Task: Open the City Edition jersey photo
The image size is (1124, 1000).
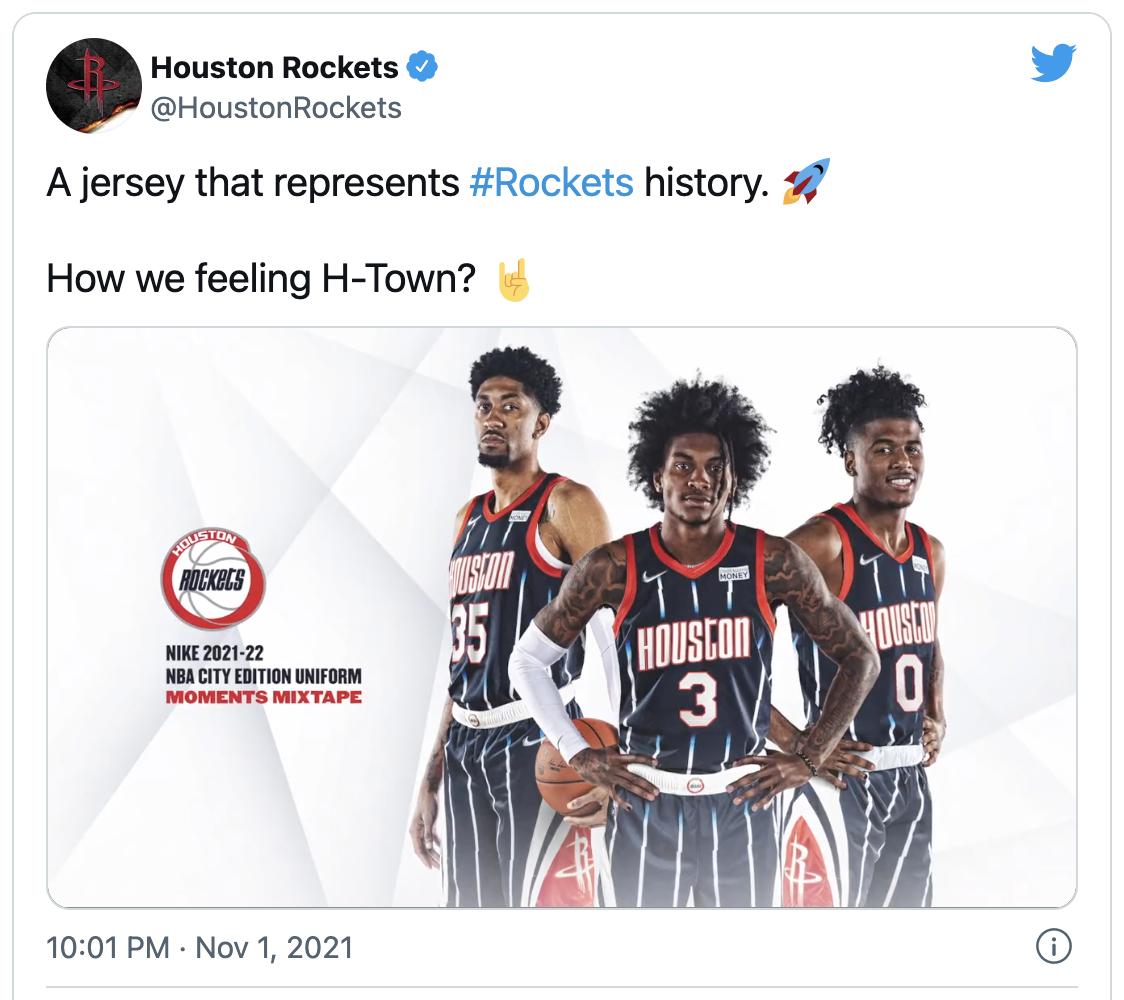Action: [x=562, y=617]
